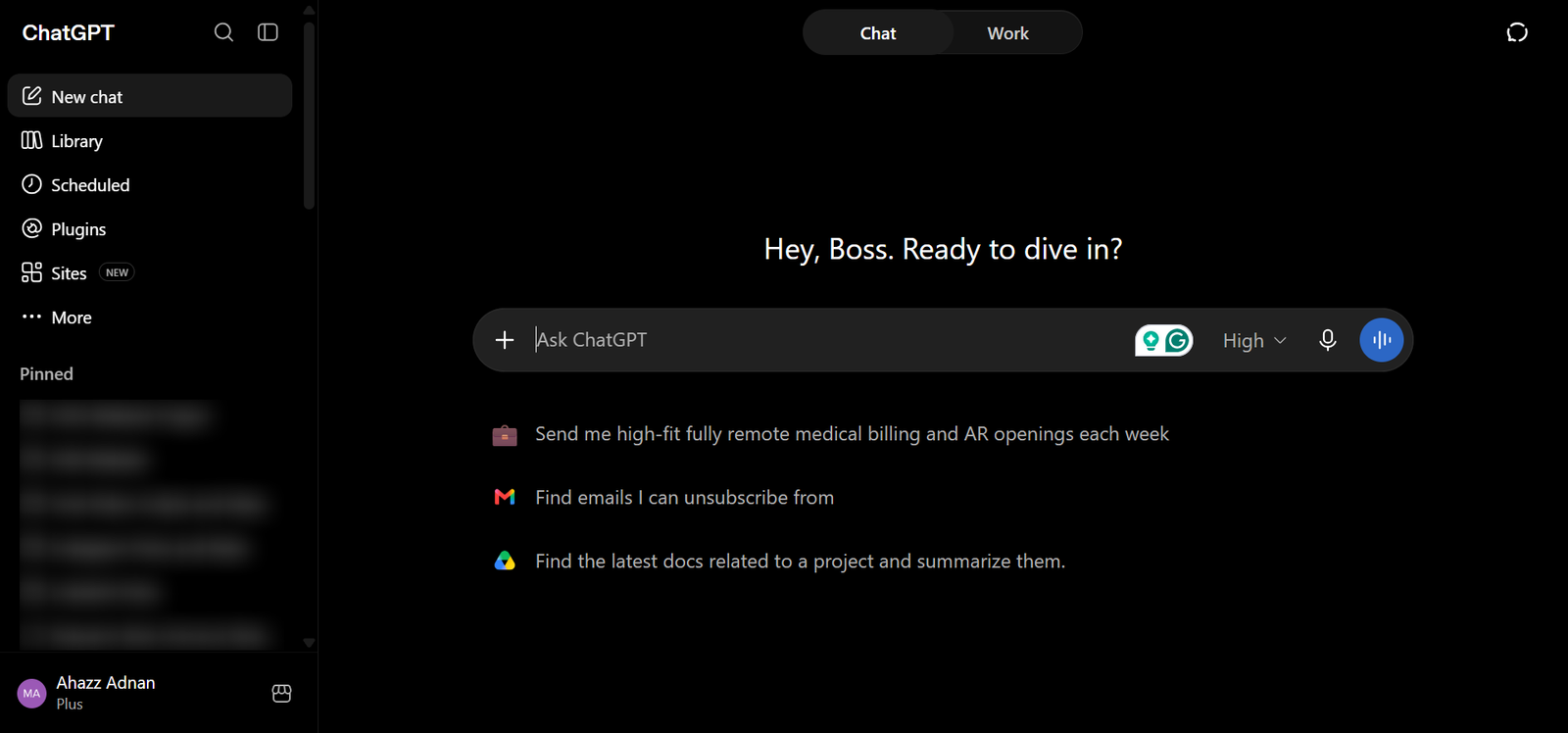Click the NEW badge next to Sites
The width and height of the screenshot is (1568, 733).
coord(117,272)
